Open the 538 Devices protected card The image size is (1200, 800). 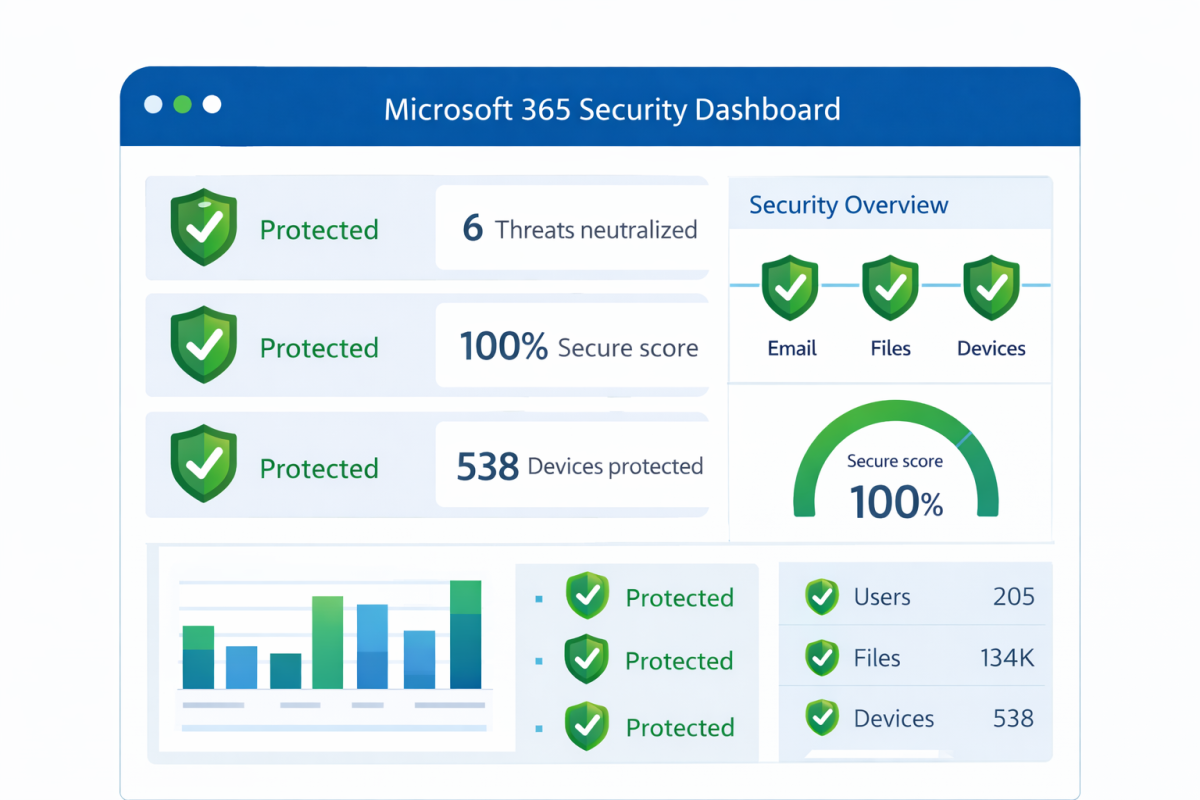[x=573, y=465]
